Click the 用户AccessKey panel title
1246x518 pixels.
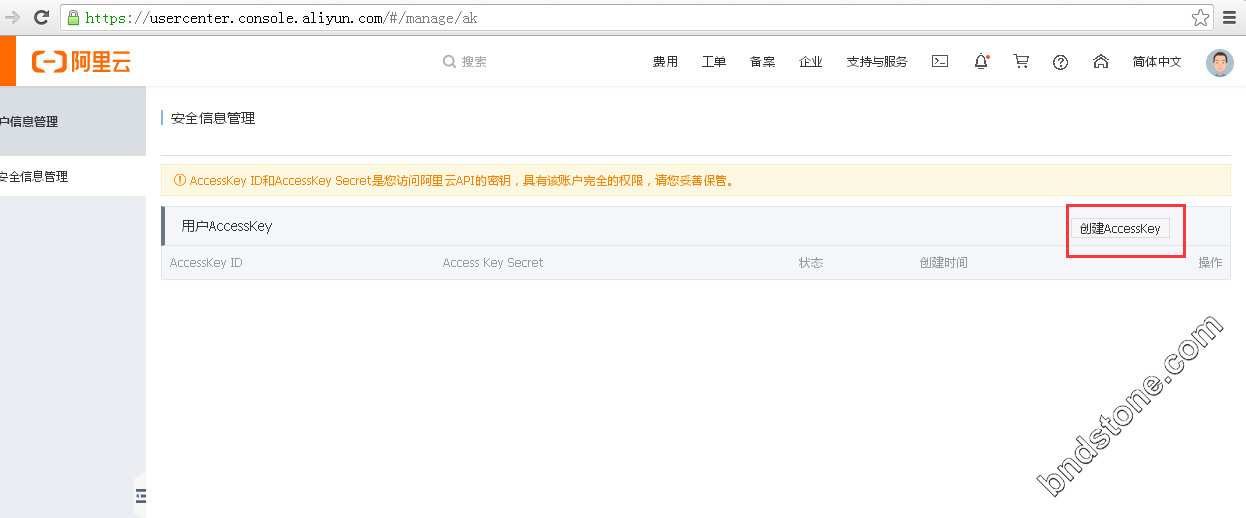coord(227,226)
